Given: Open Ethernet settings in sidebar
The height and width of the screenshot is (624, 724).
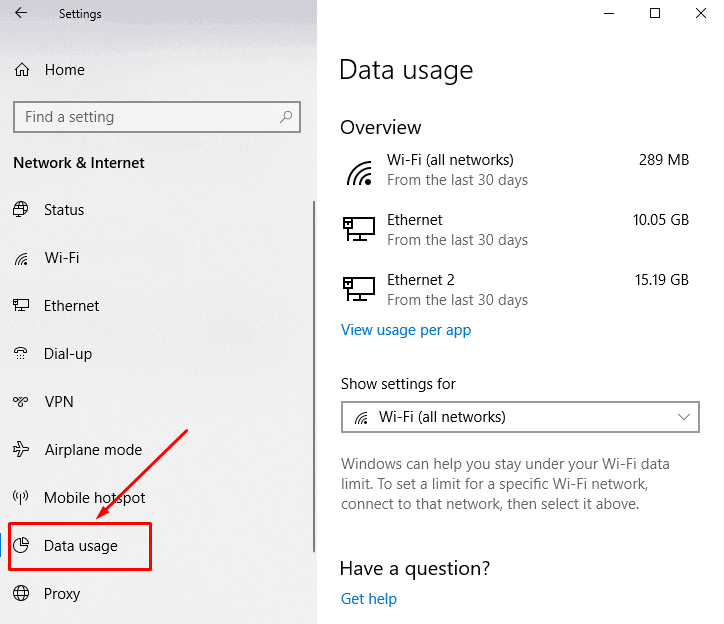Looking at the screenshot, I should (72, 306).
